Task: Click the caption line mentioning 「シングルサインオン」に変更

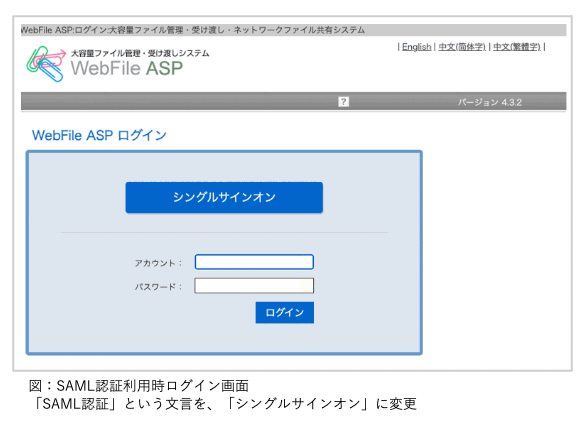Action: point(223,404)
